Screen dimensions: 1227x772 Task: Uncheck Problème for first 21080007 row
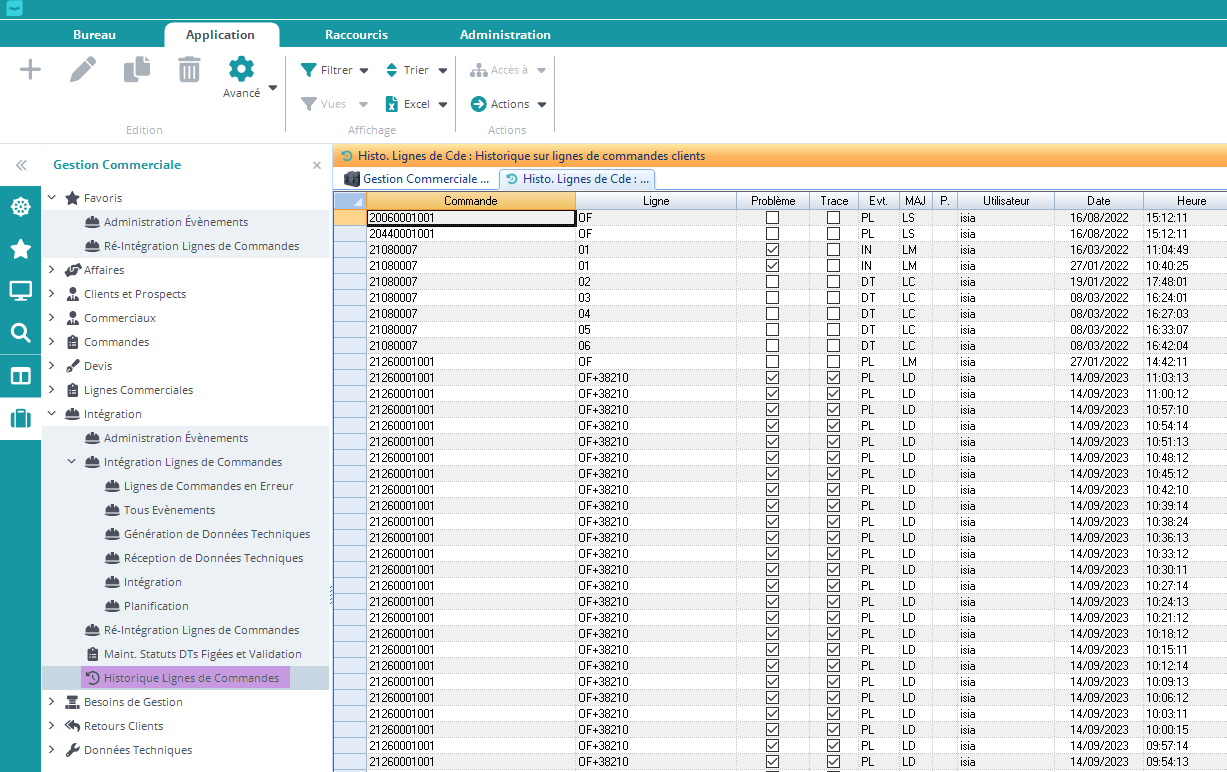[772, 250]
